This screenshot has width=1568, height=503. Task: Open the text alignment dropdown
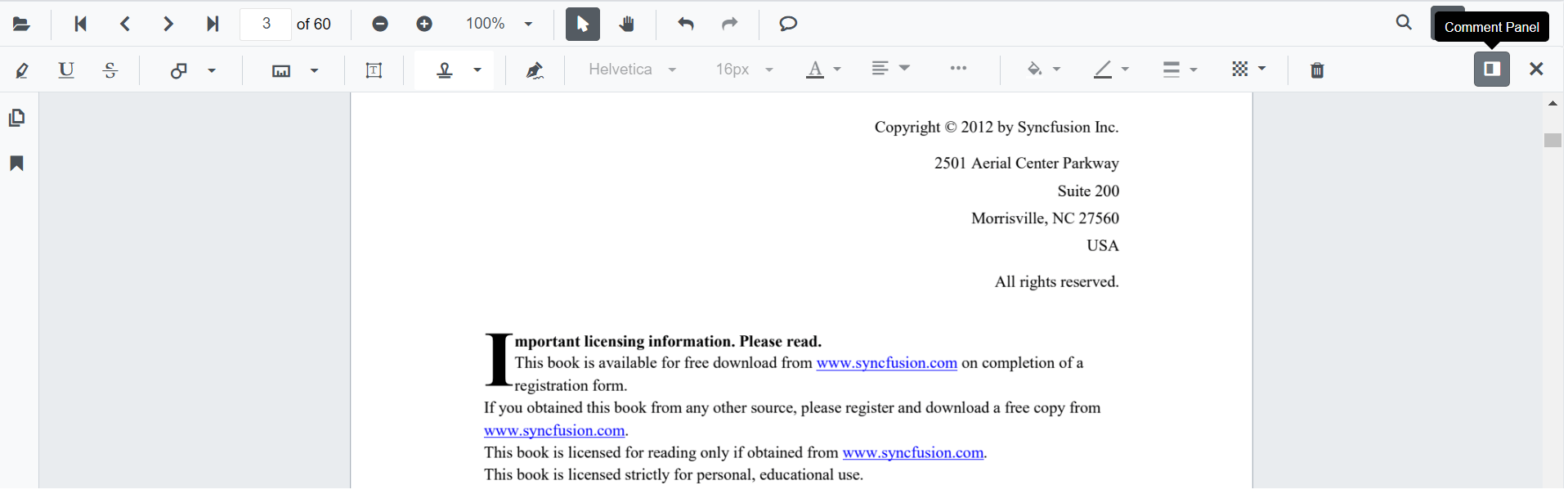[x=891, y=69]
